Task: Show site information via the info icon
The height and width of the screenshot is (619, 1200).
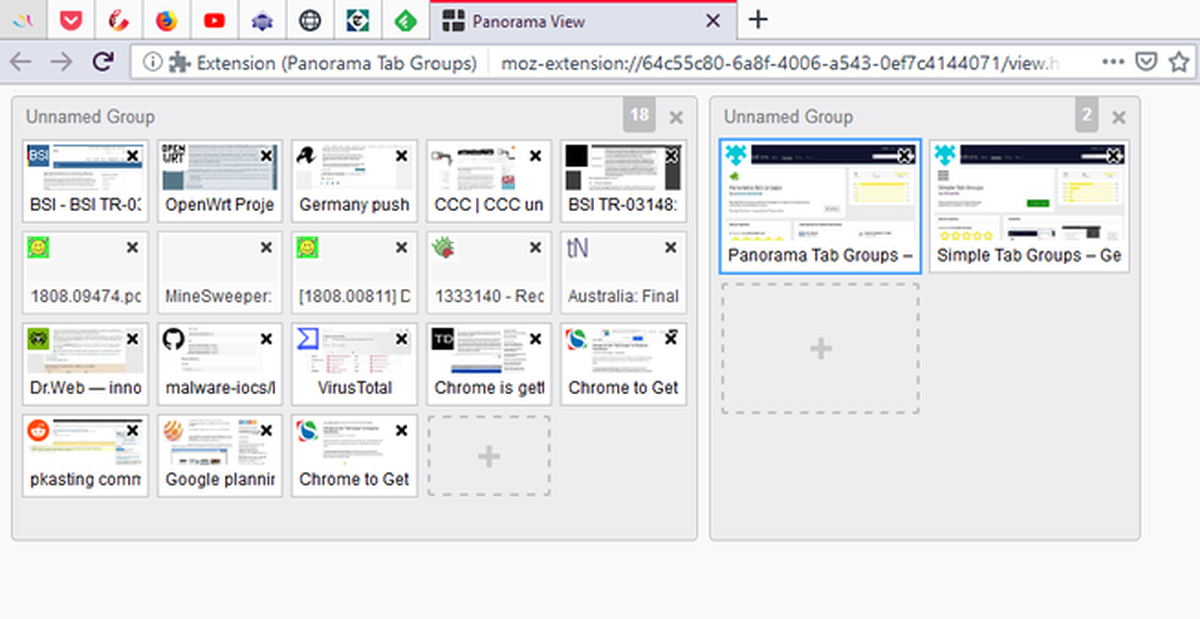Action: pyautogui.click(x=152, y=62)
